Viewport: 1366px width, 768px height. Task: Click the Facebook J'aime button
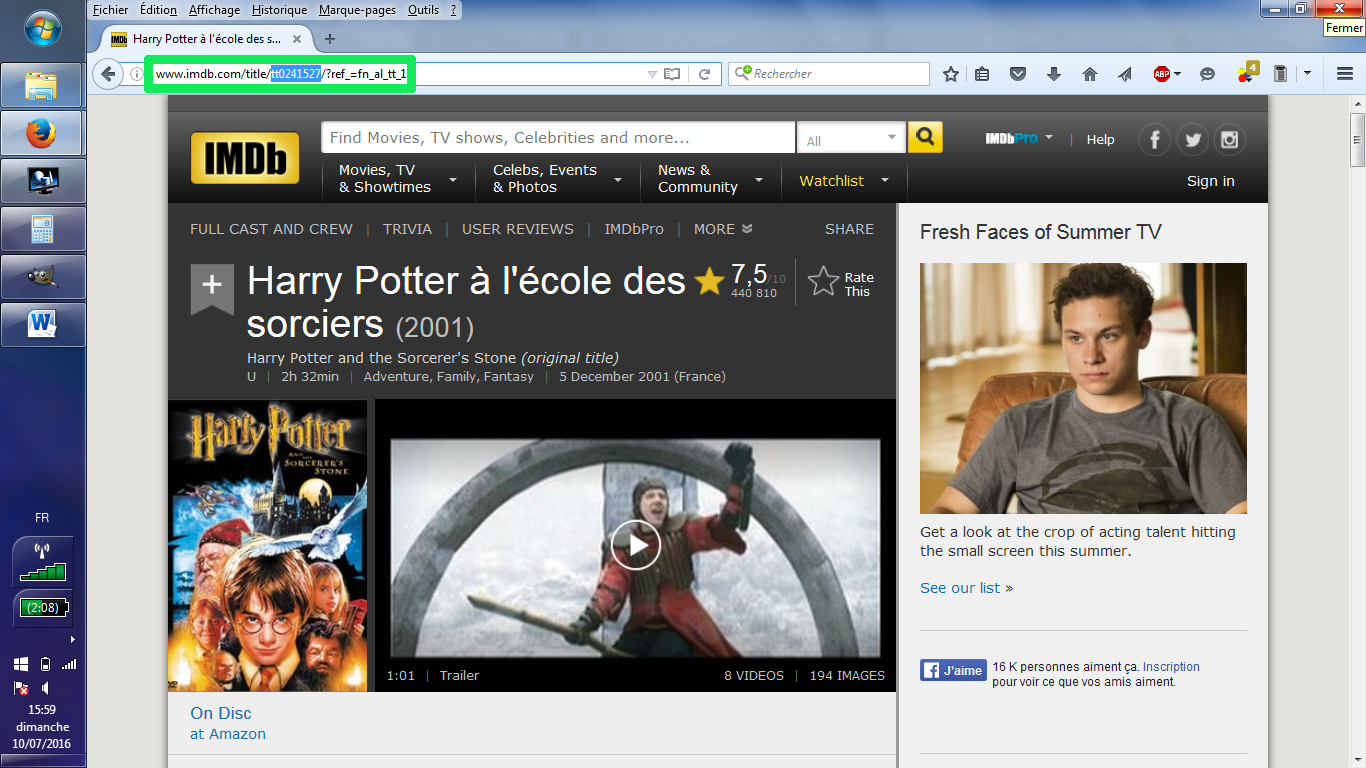coord(954,670)
